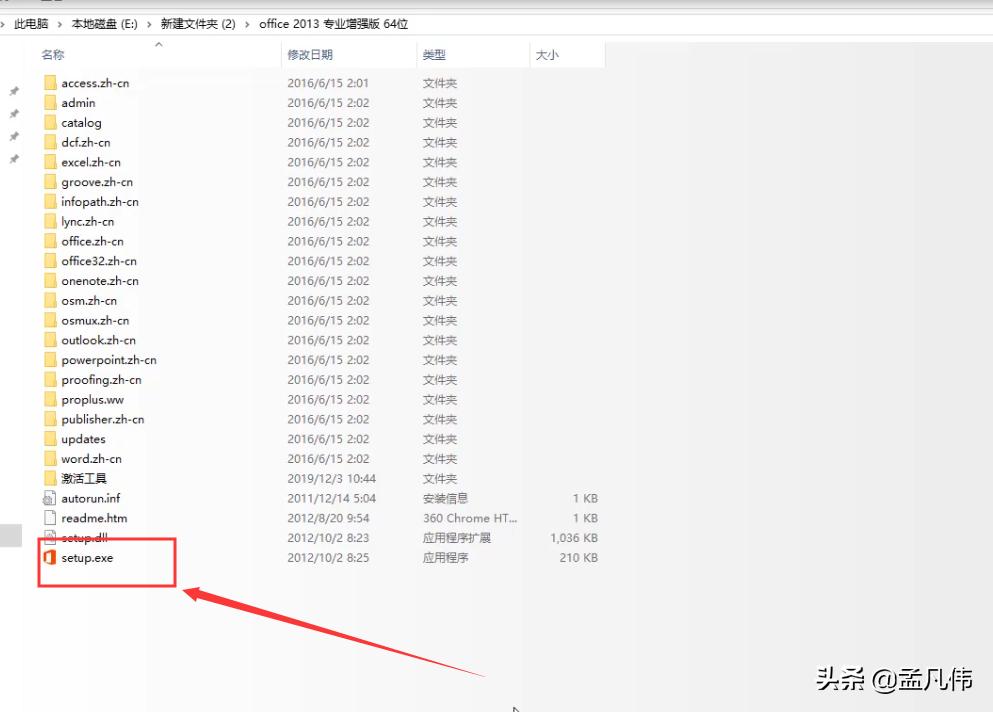Click the office32.zh-cn folder icon
Image resolution: width=993 pixels, height=712 pixels.
pyautogui.click(x=51, y=261)
